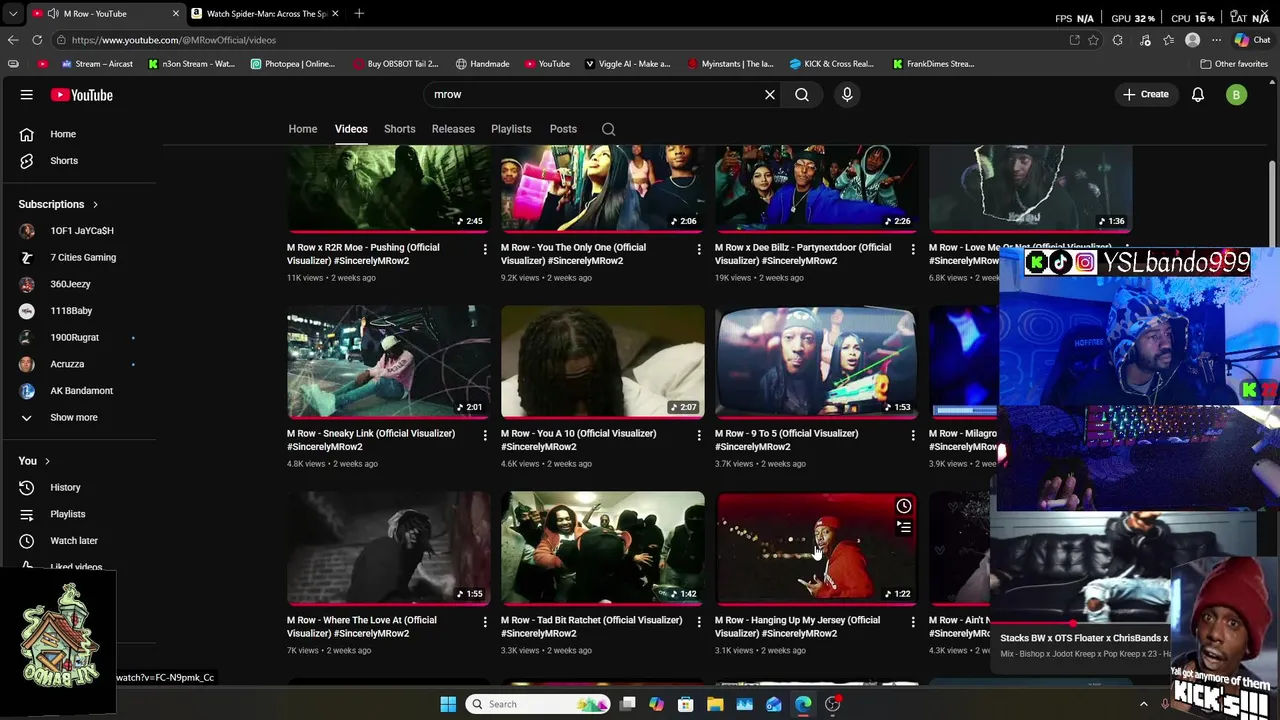Open the YouTube hamburger guide menu
The width and height of the screenshot is (1280, 720).
(27, 95)
